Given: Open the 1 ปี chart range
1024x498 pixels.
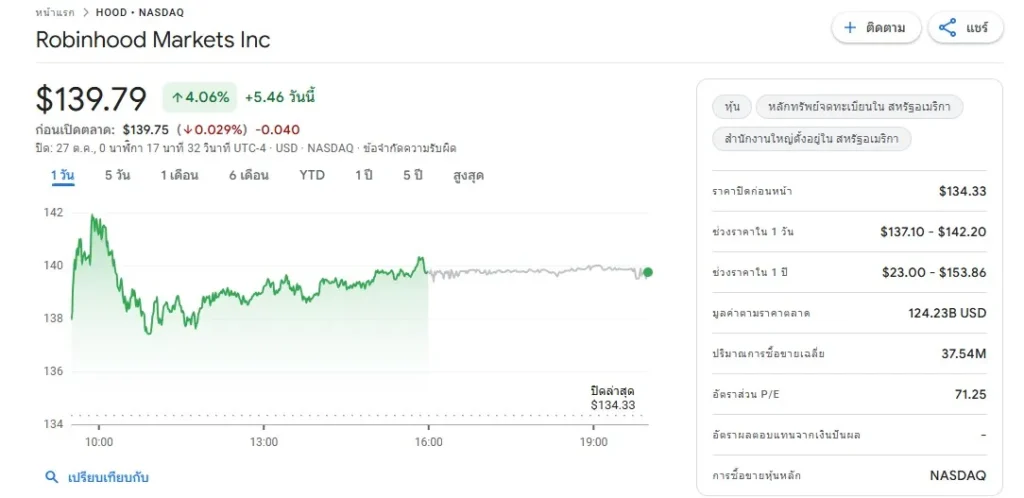Looking at the screenshot, I should pos(364,176).
